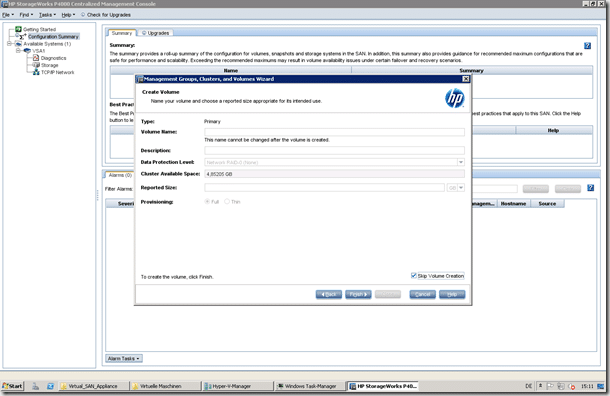Close the Volumes Wizard dialog
This screenshot has height=396, width=610.
[x=466, y=79]
